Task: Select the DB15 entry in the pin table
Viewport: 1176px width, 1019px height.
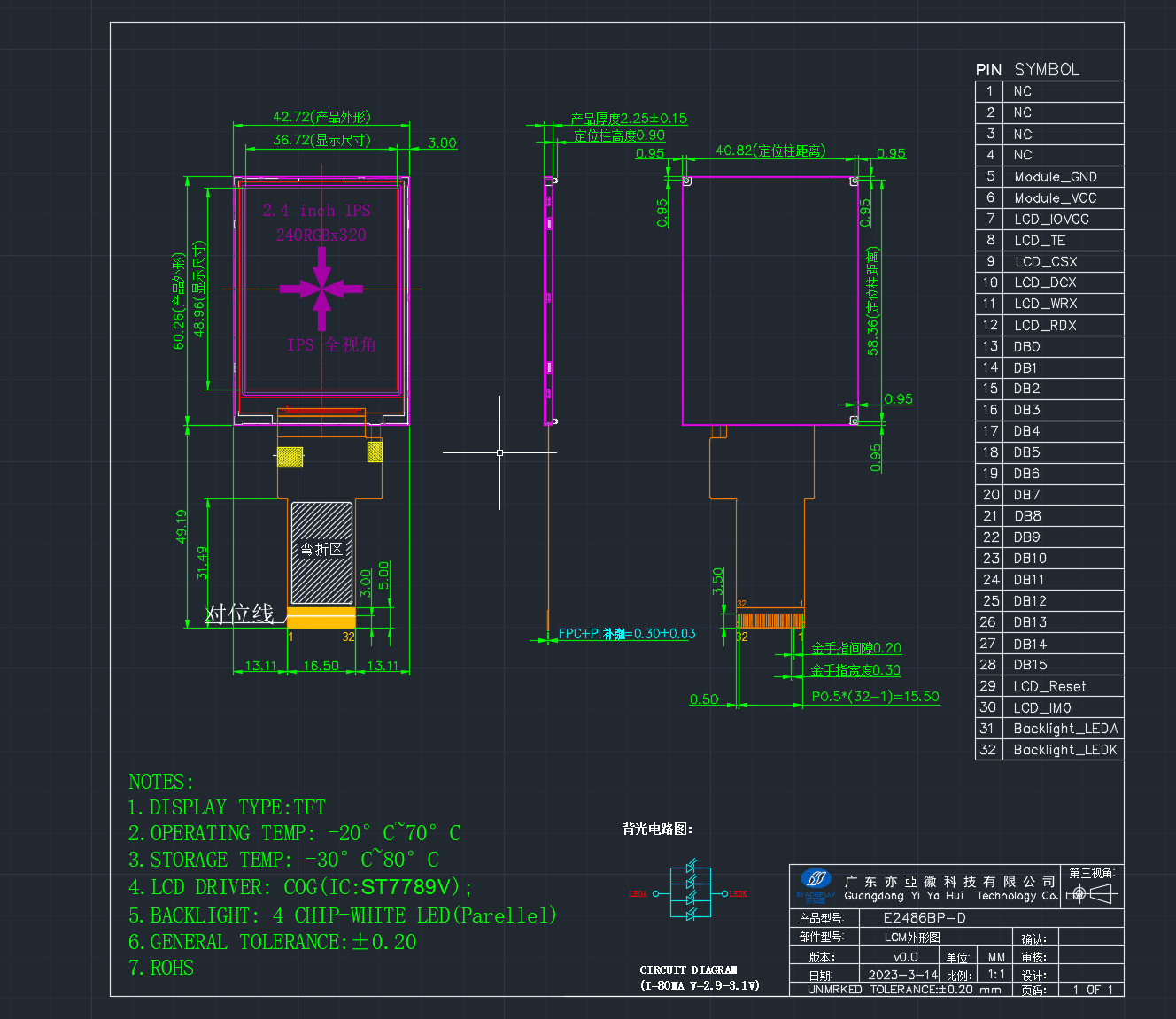Action: tap(1030, 665)
